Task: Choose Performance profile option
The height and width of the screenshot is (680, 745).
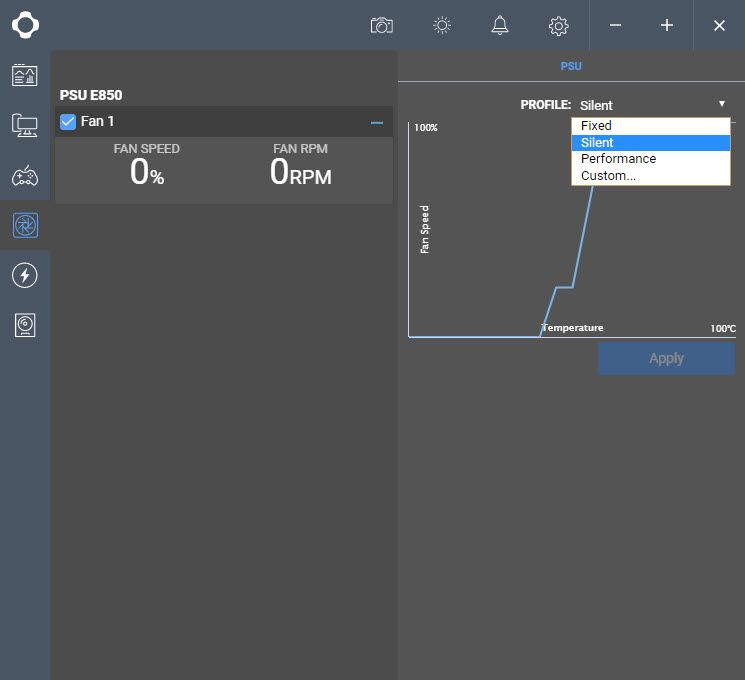Action: pos(650,159)
